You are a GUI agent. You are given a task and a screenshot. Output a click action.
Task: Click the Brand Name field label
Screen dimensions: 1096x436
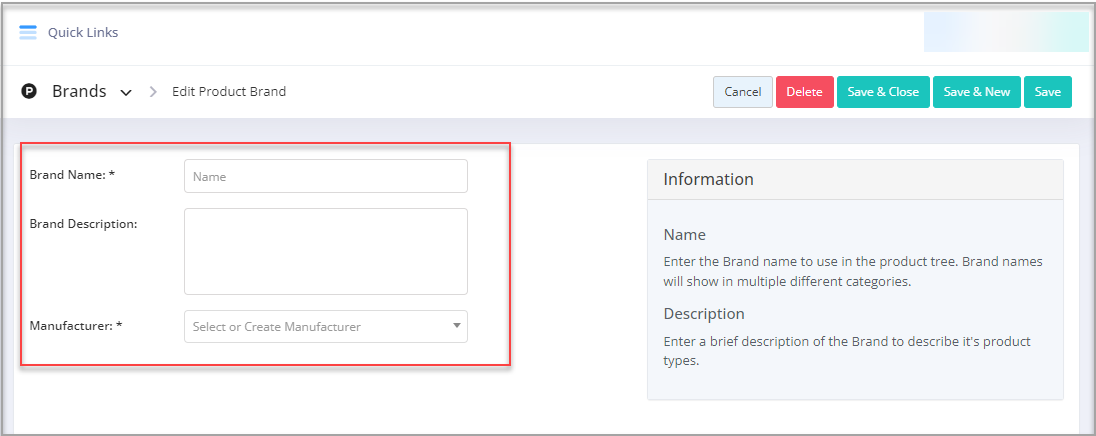click(72, 175)
